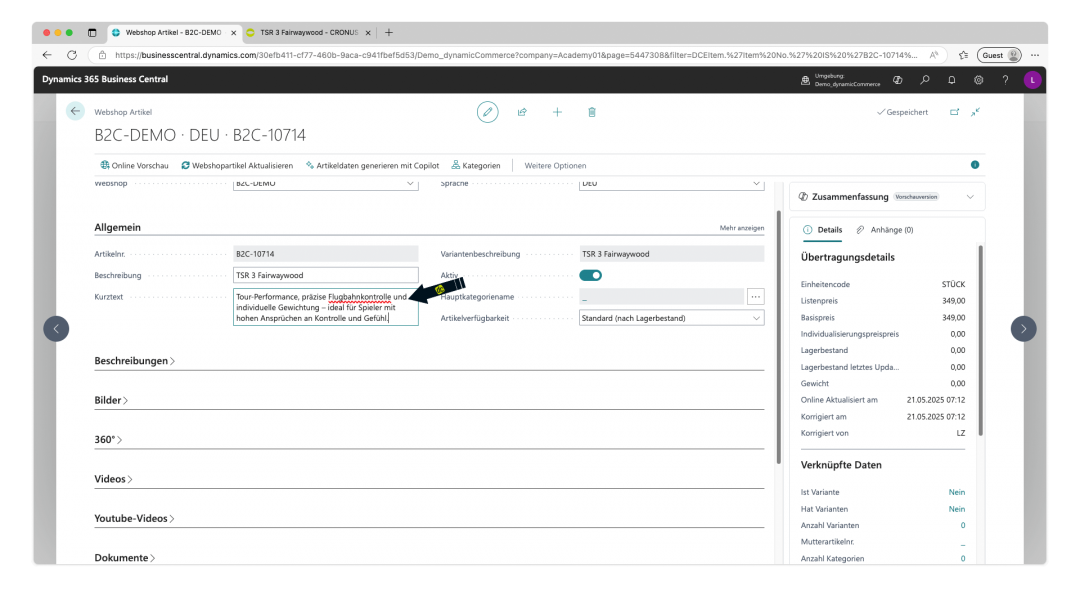
Task: Reload the browser page
Action: click(x=72, y=55)
